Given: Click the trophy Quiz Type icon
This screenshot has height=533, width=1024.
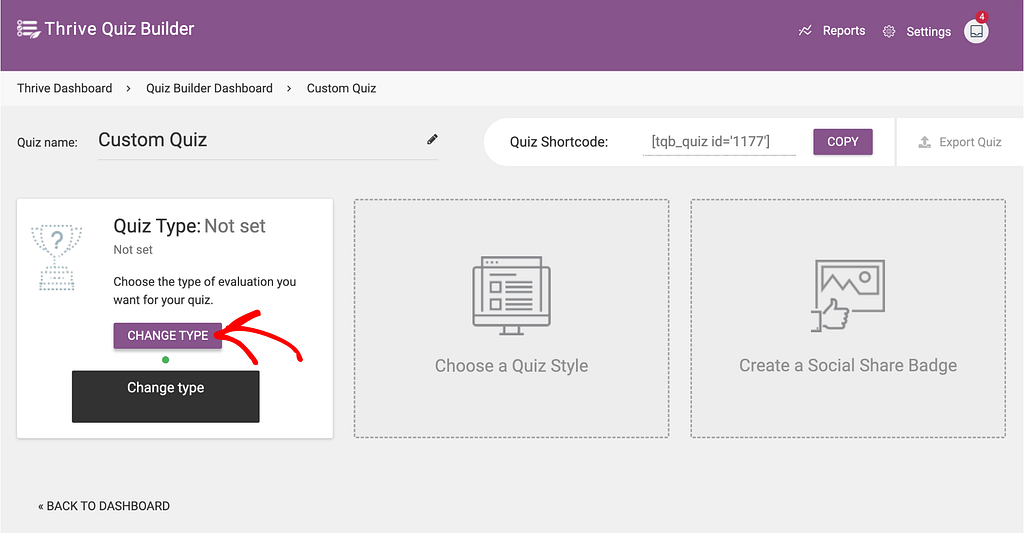Looking at the screenshot, I should tap(57, 256).
